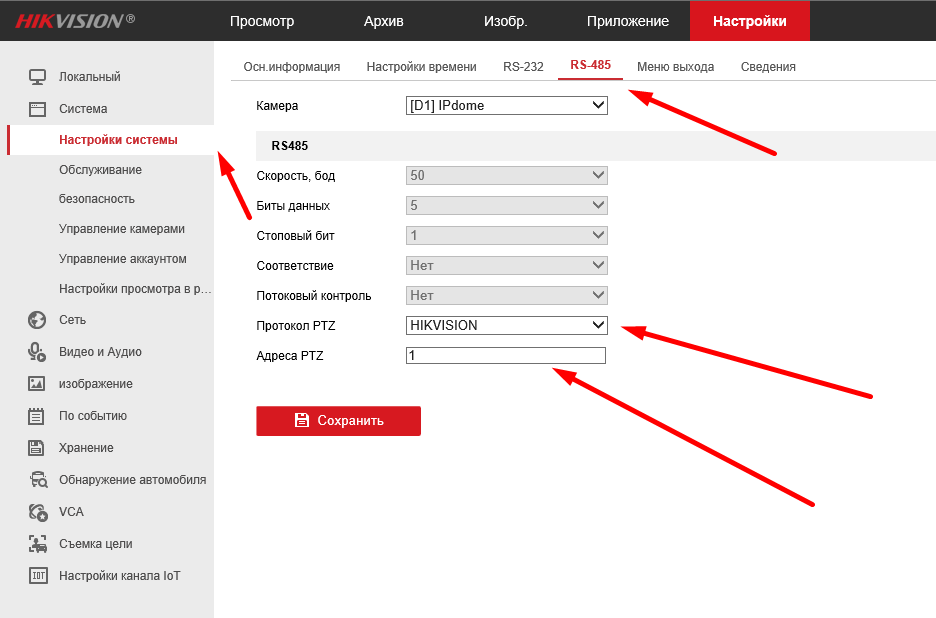Screen dimensions: 936x618
Task: Click the Storage floppy disk icon
Action: pos(38,448)
